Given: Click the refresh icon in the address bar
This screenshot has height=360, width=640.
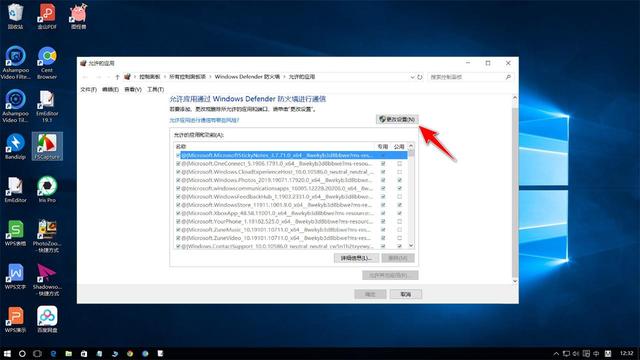Looking at the screenshot, I should [420, 77].
